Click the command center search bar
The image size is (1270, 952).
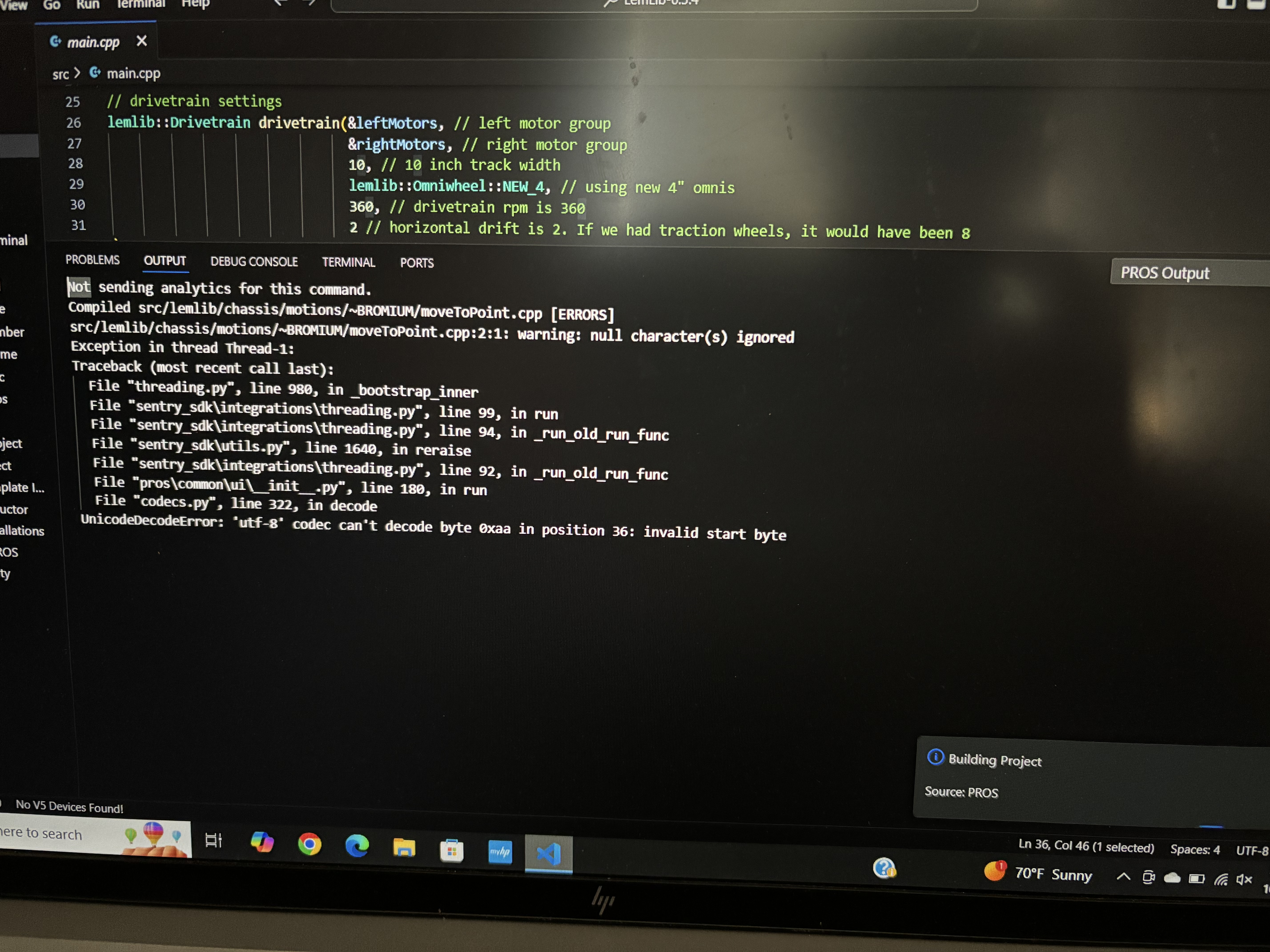[654, 5]
